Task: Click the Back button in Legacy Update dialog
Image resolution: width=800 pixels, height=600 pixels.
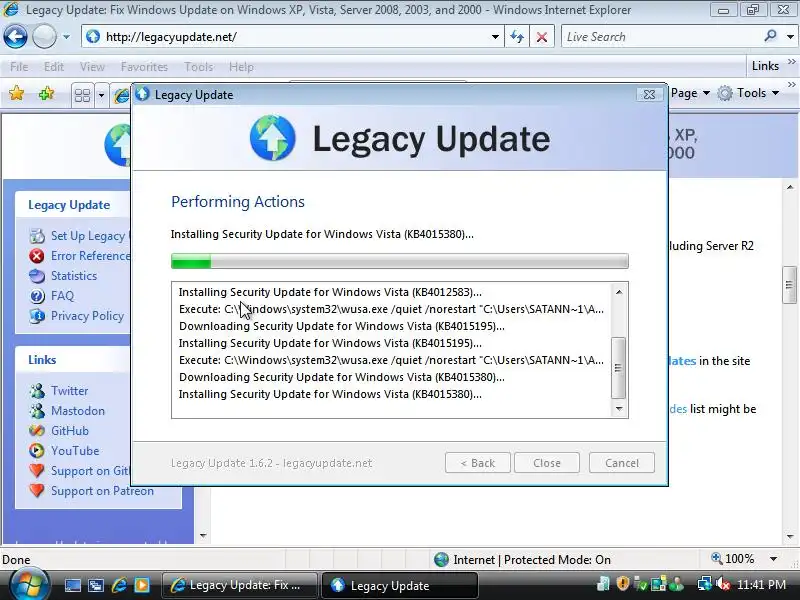Action: point(478,463)
